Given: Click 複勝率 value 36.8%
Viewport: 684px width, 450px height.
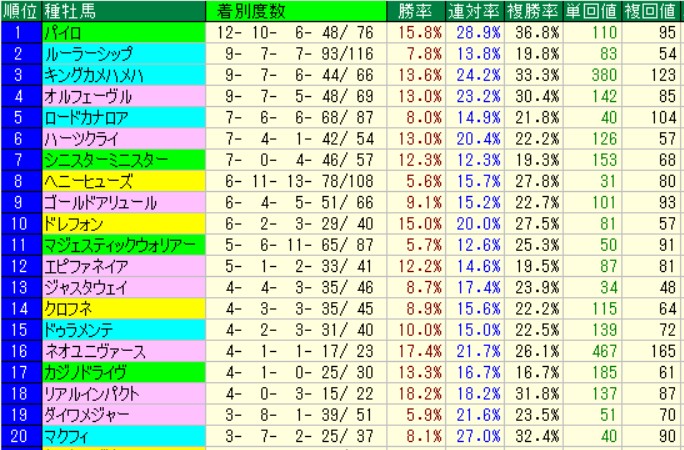Looking at the screenshot, I should 537,33.
